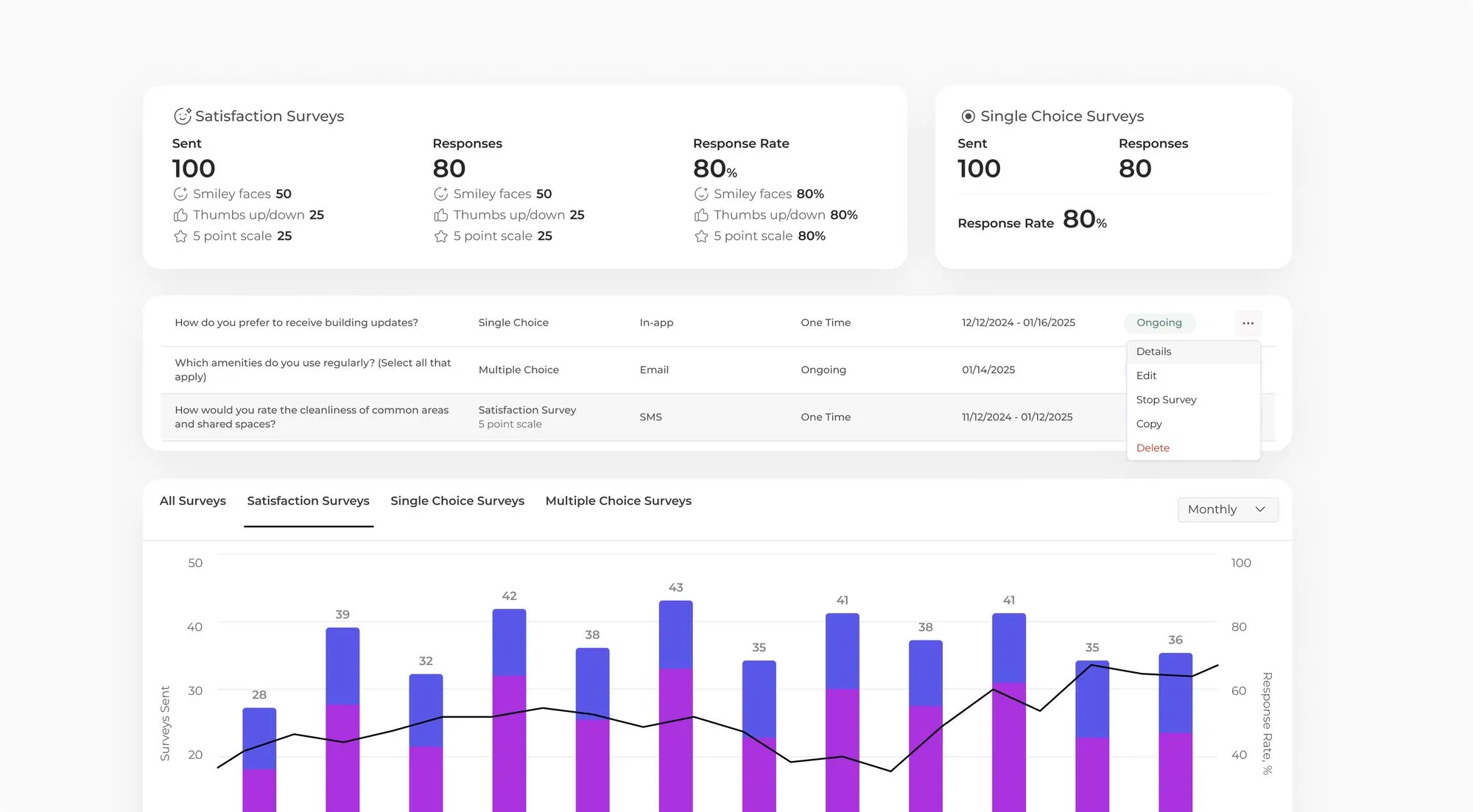Image resolution: width=1473 pixels, height=812 pixels.
Task: Click star icon under Sent
Action: coord(180,236)
